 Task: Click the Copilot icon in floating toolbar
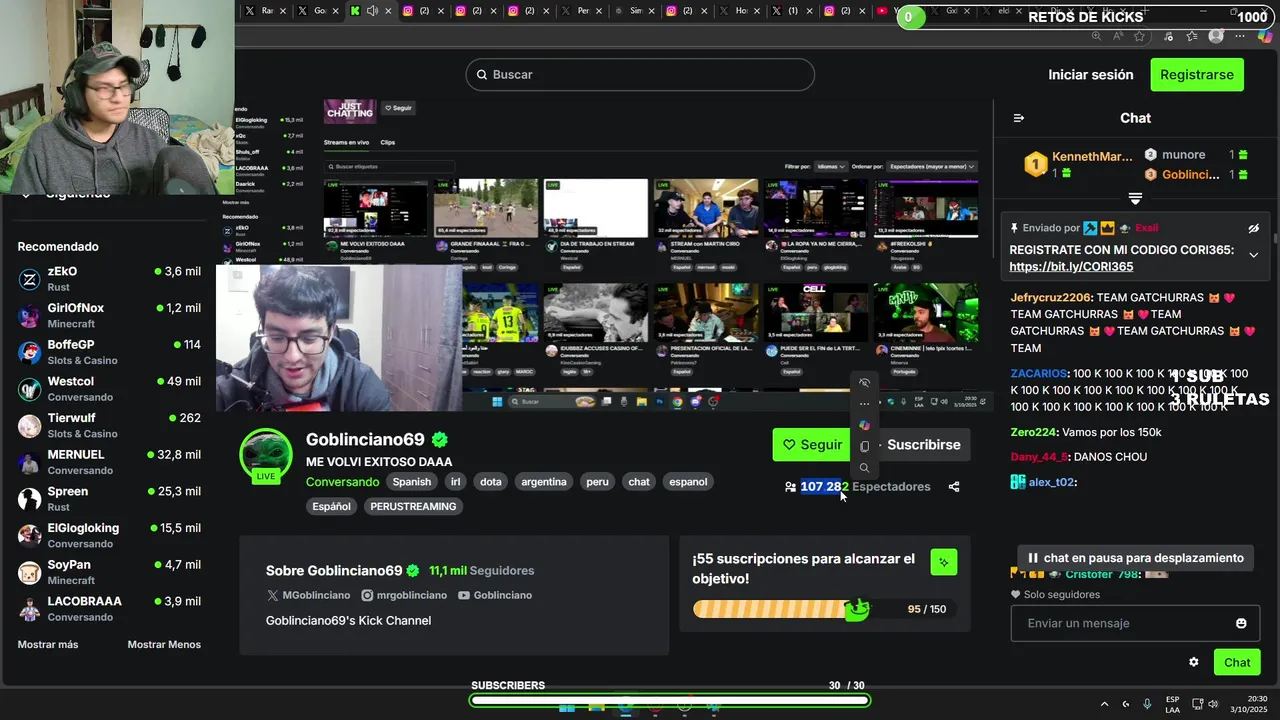click(864, 425)
